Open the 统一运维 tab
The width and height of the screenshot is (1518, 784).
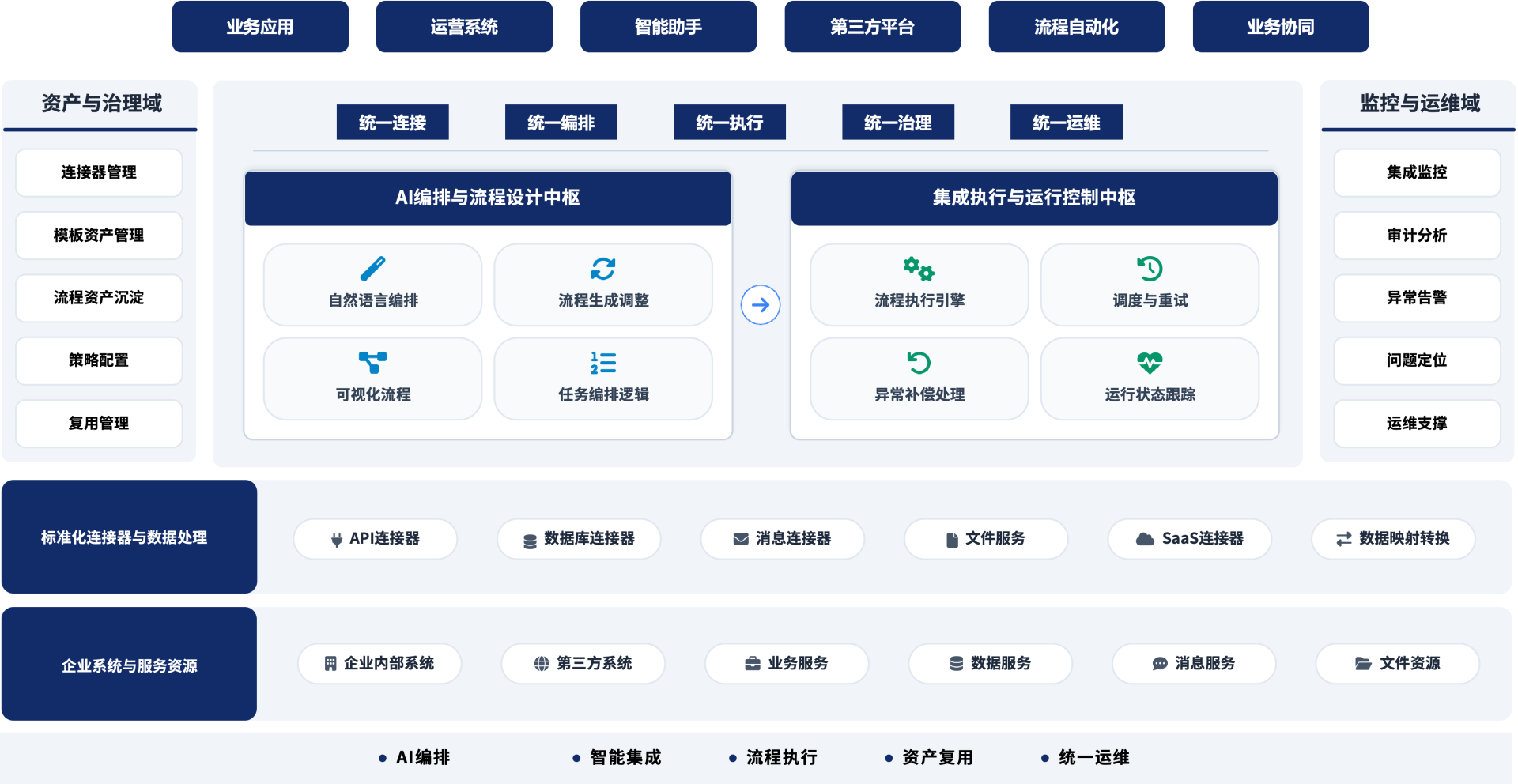[x=1066, y=122]
